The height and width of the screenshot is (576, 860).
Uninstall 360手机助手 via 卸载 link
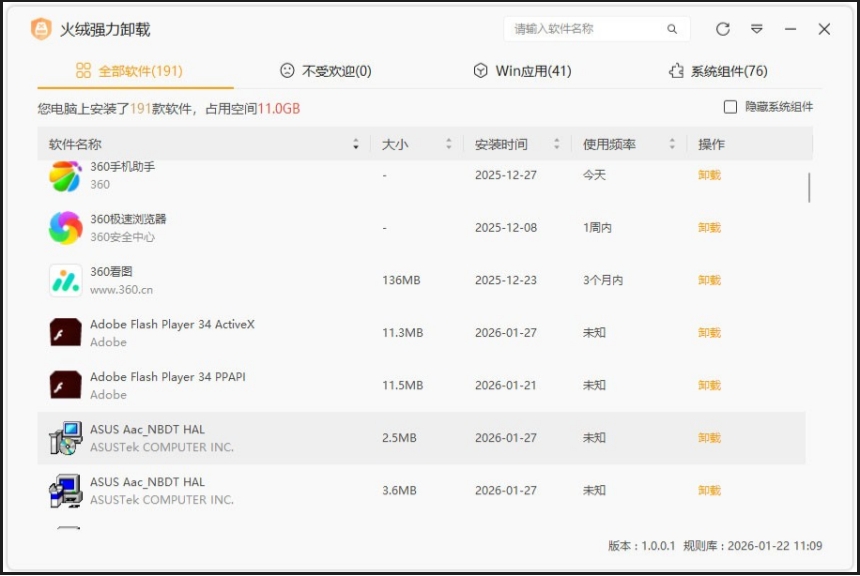pos(709,175)
